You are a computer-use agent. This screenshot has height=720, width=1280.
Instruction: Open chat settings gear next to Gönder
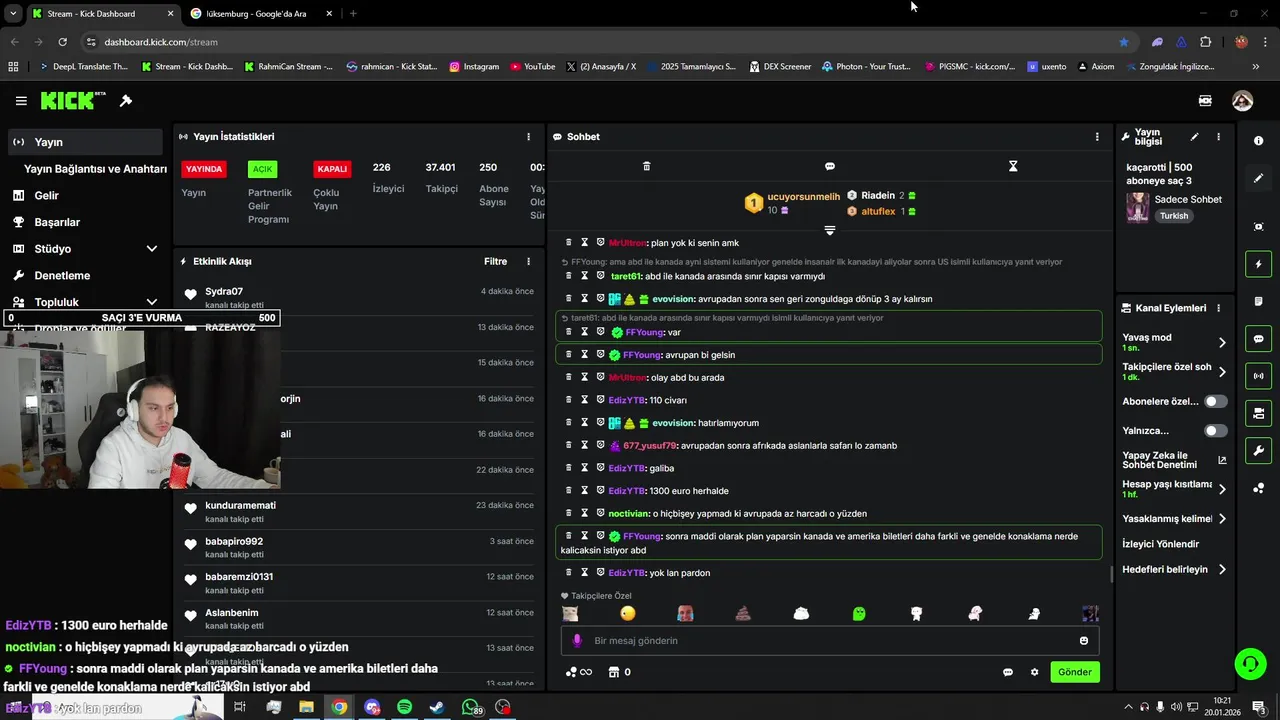tap(1035, 672)
